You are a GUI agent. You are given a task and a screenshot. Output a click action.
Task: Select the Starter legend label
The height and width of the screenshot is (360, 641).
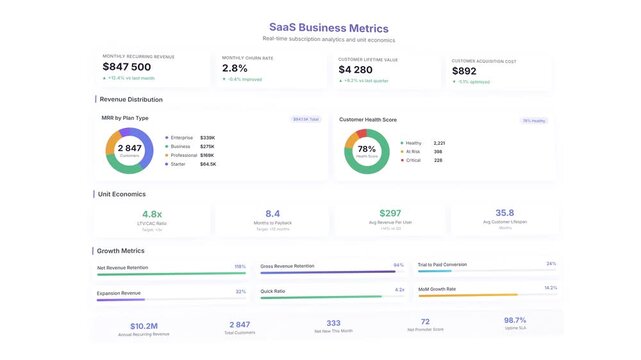click(178, 164)
